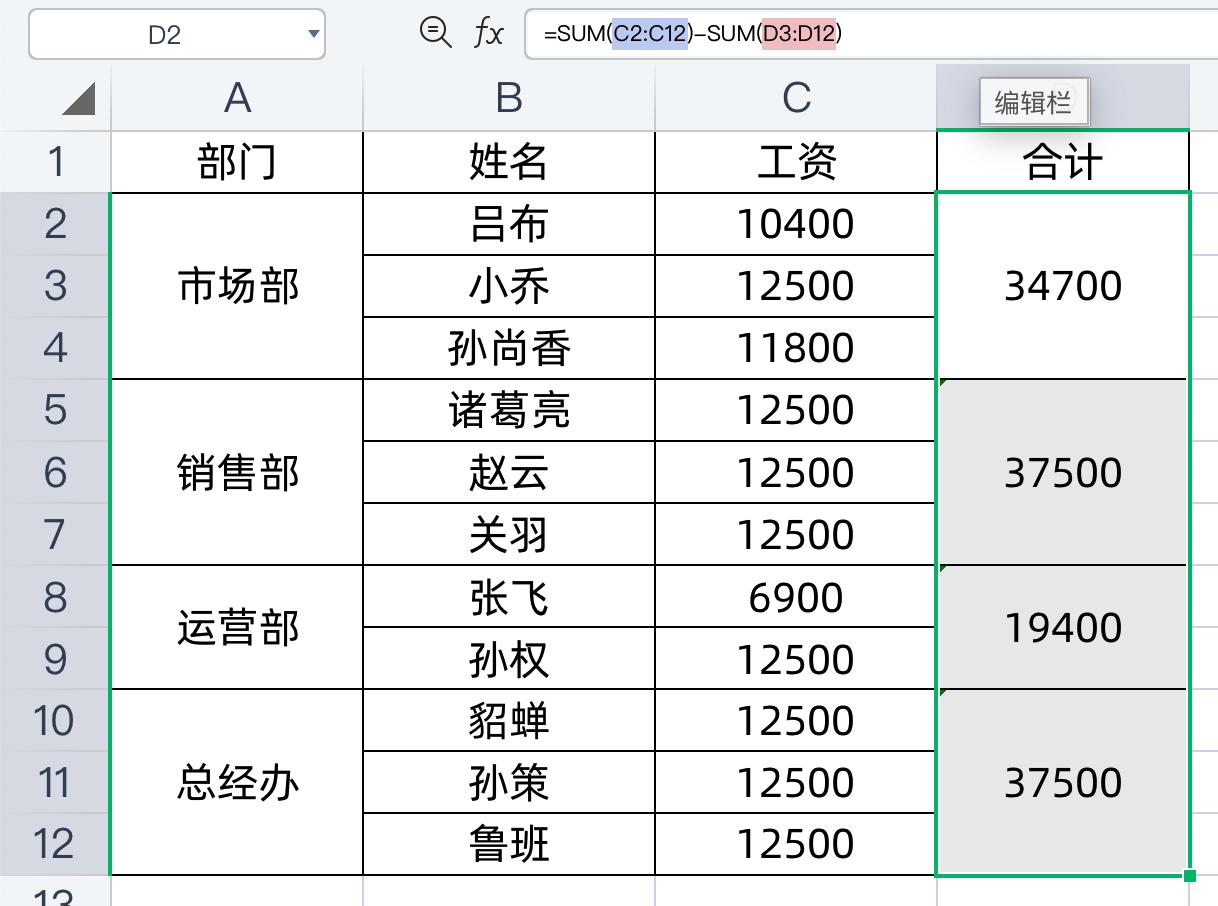Click the 编辑栏 tooltip label
Viewport: 1218px width, 906px height.
click(x=1033, y=103)
